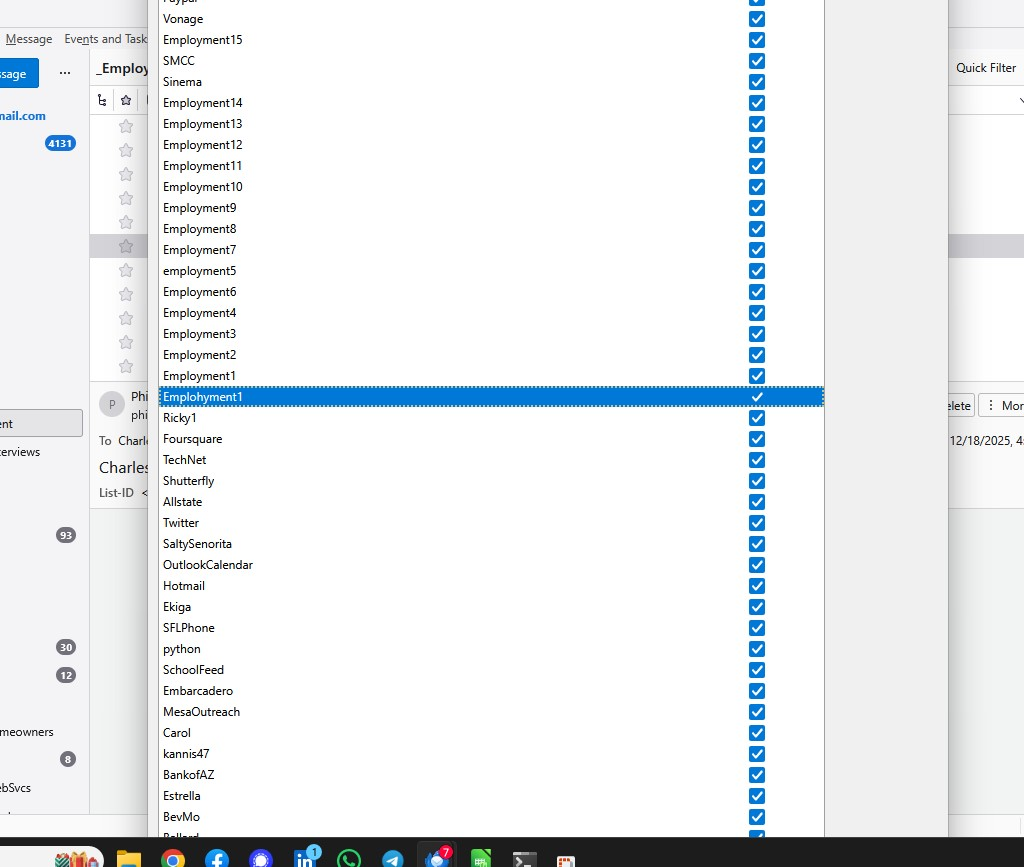Select the SchoolFeed entry
The width and height of the screenshot is (1024, 867).
pos(491,670)
